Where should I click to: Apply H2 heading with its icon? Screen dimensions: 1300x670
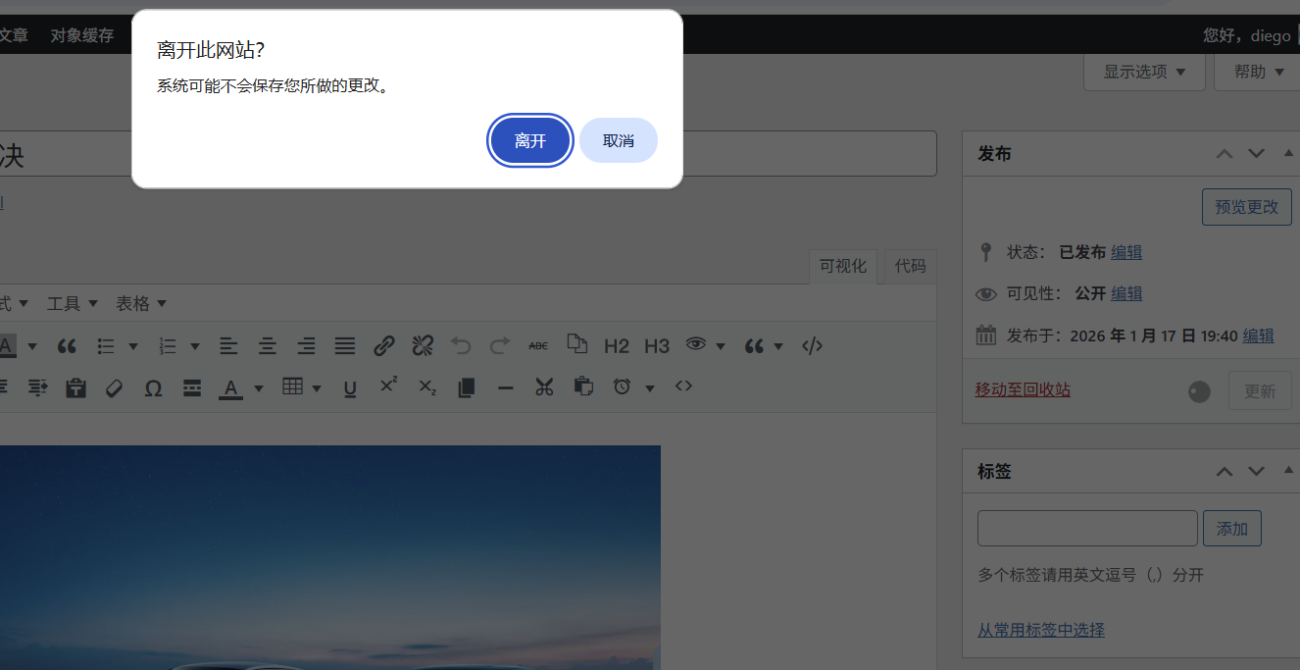click(x=616, y=345)
